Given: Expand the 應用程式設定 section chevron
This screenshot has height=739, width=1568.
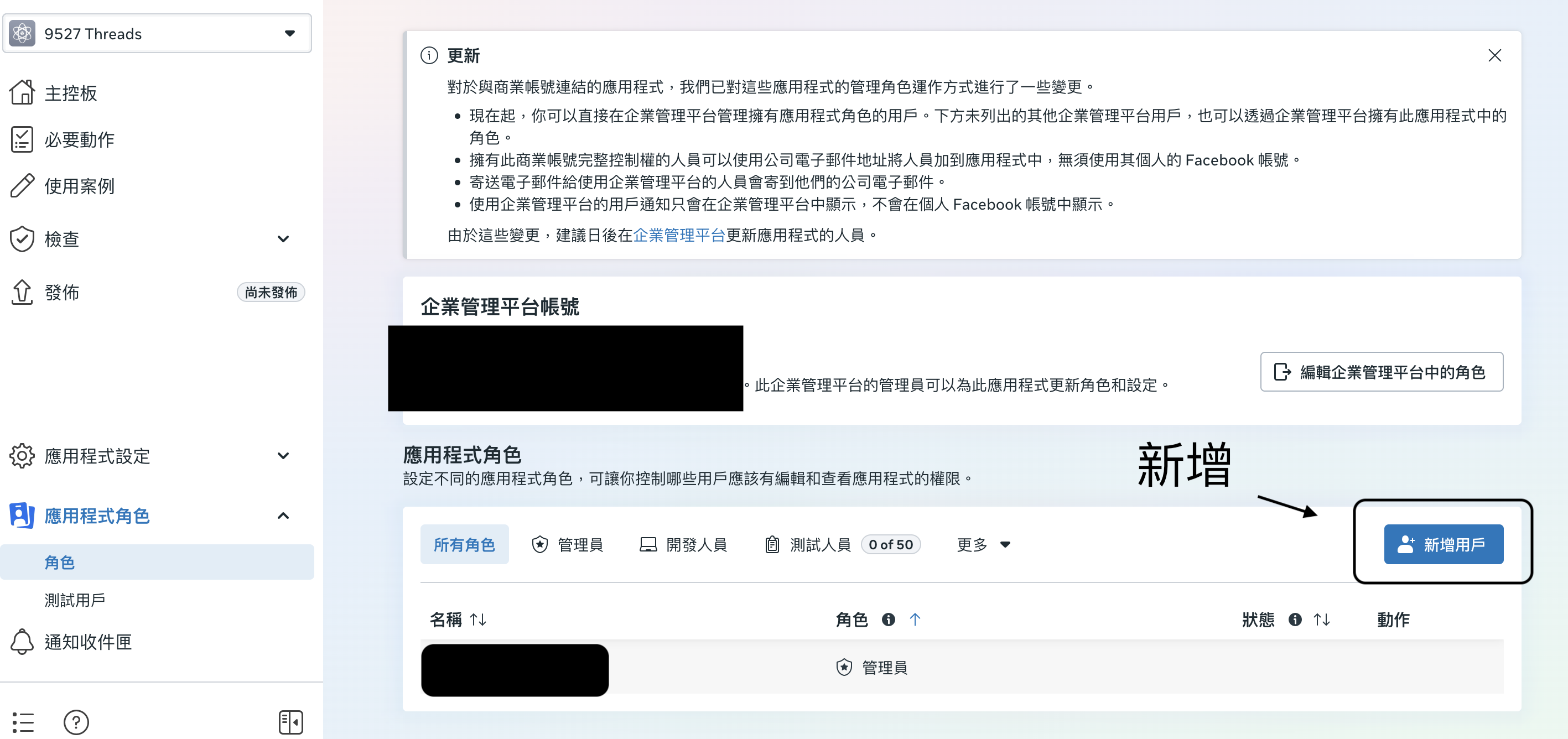Looking at the screenshot, I should (283, 456).
